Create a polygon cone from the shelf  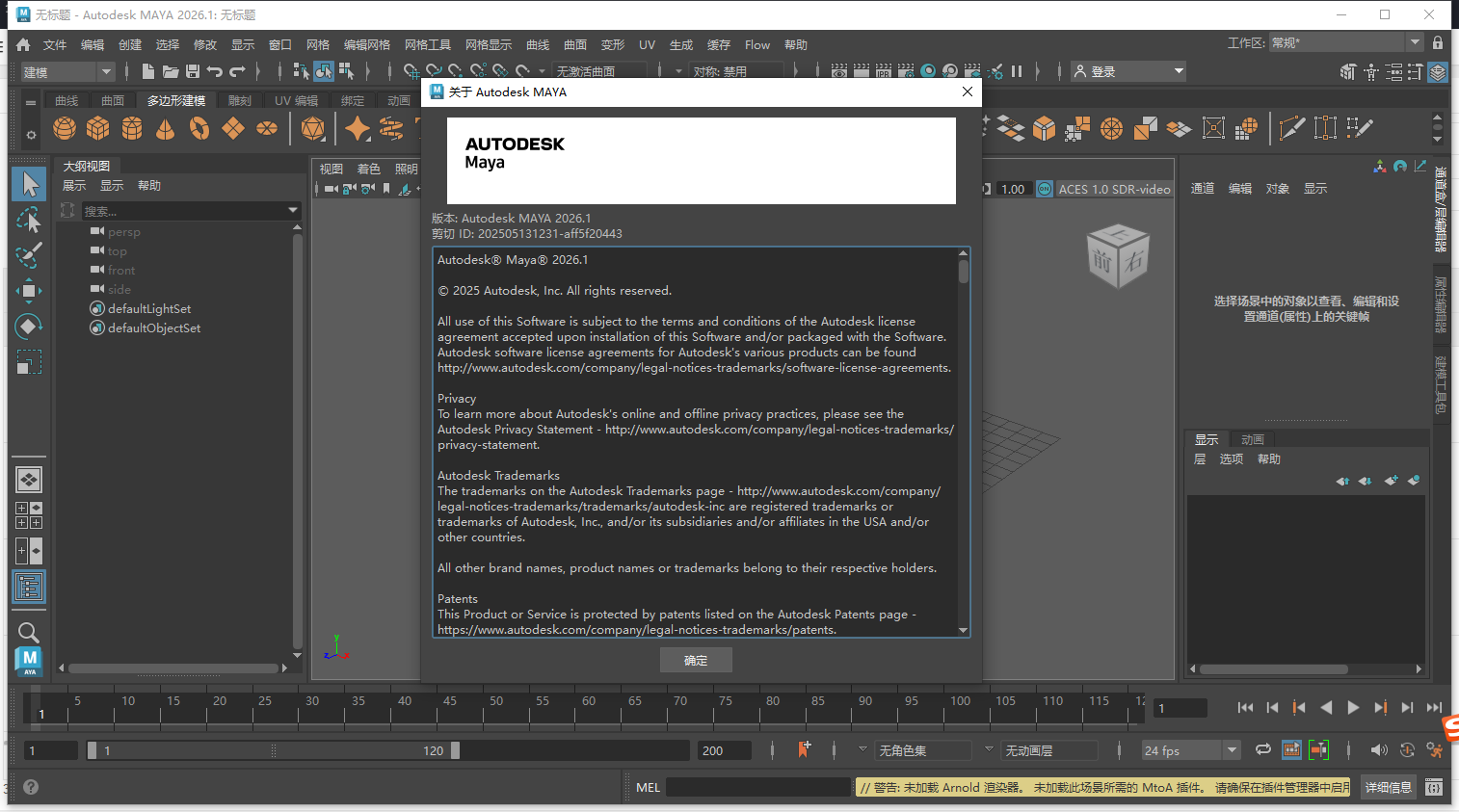click(x=165, y=127)
